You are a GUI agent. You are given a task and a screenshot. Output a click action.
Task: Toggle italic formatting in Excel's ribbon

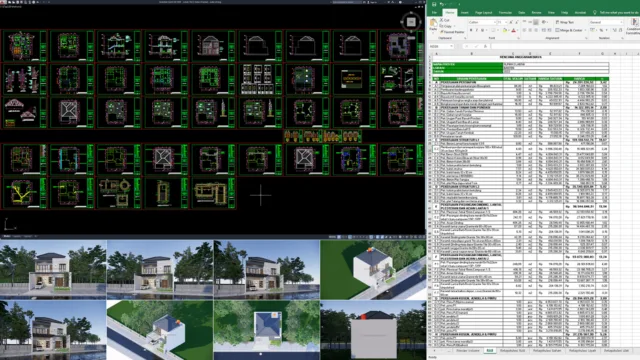pos(477,30)
